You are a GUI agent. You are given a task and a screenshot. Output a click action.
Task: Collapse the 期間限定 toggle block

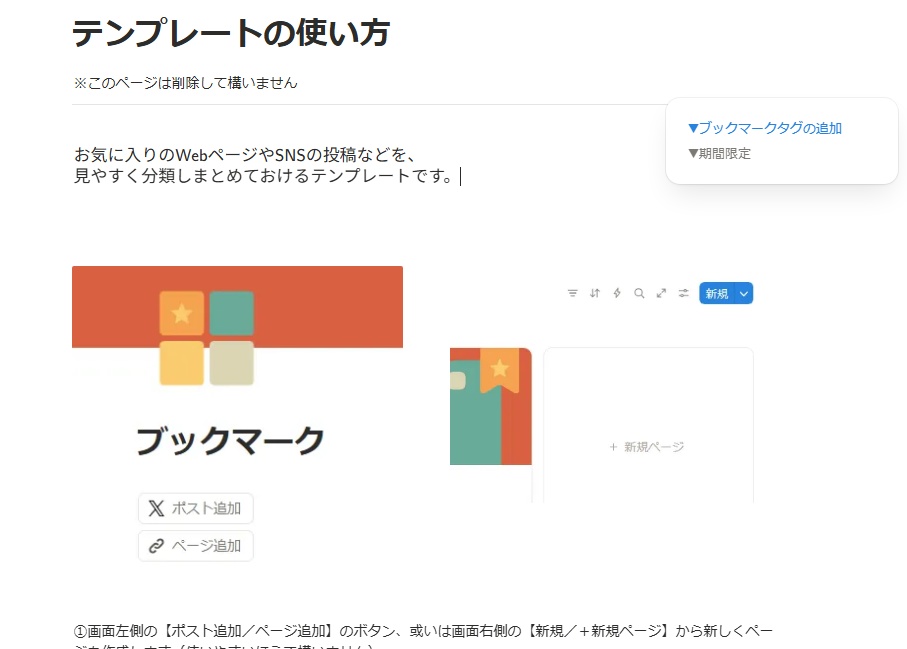[x=693, y=155]
